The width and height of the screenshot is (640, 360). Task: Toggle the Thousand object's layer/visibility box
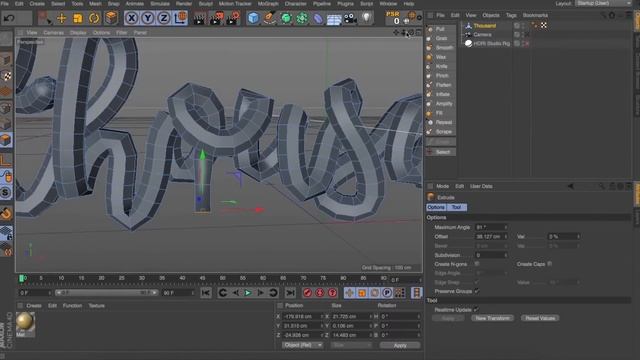pos(517,25)
